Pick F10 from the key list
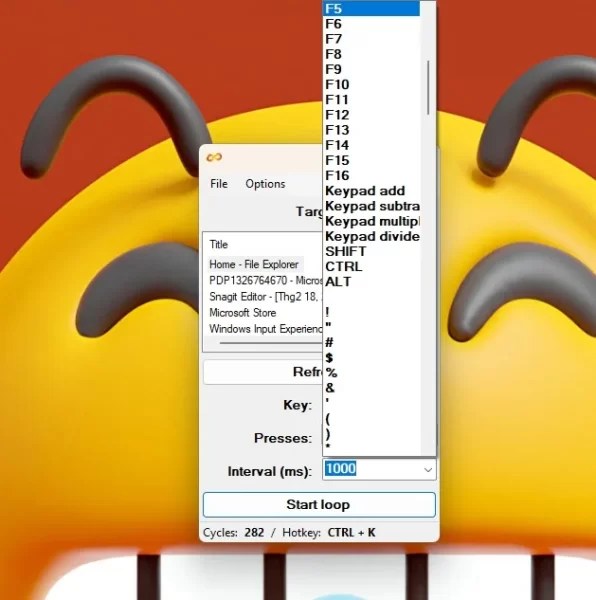The image size is (596, 600). (371, 84)
